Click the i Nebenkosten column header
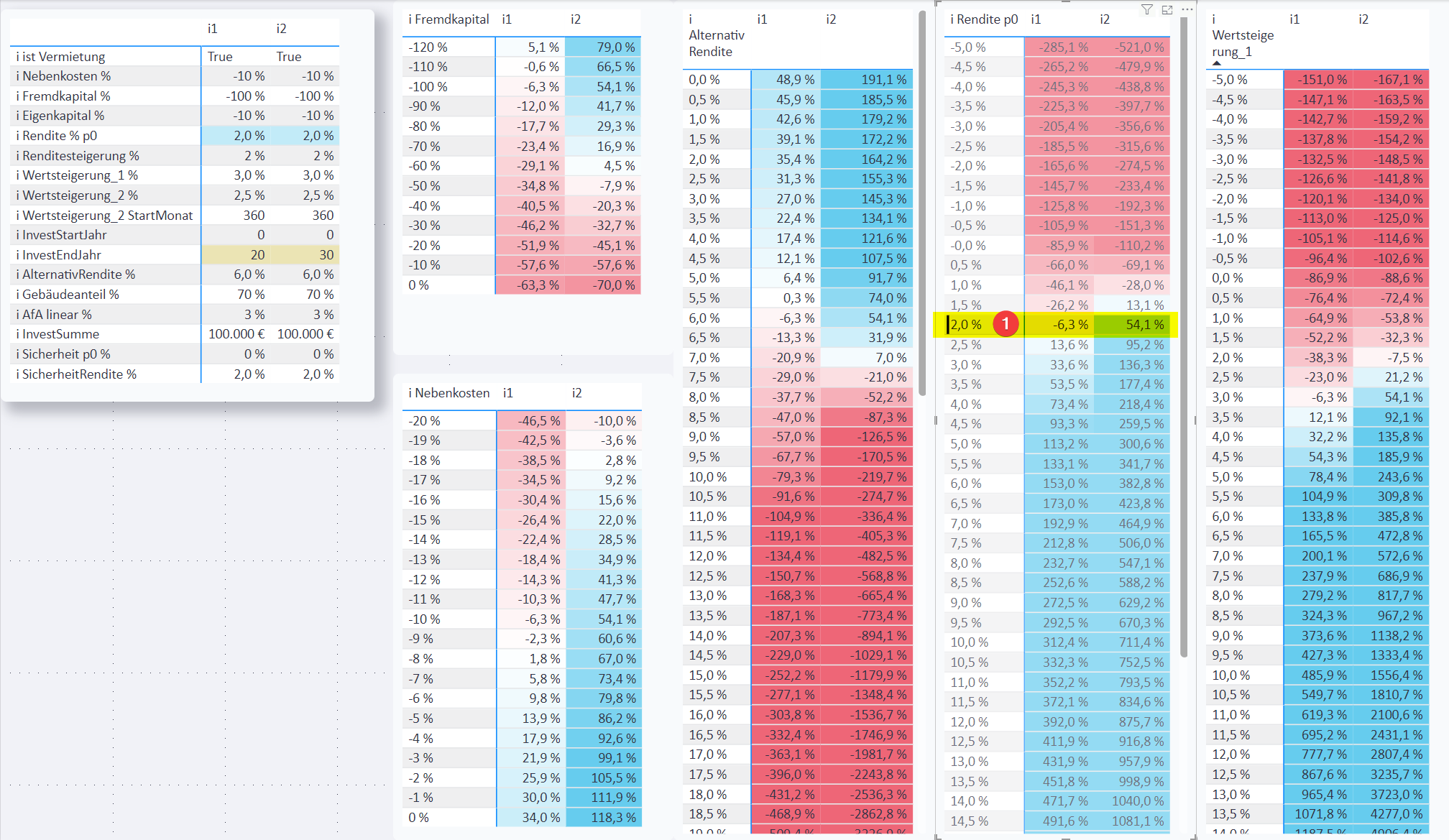 (448, 393)
